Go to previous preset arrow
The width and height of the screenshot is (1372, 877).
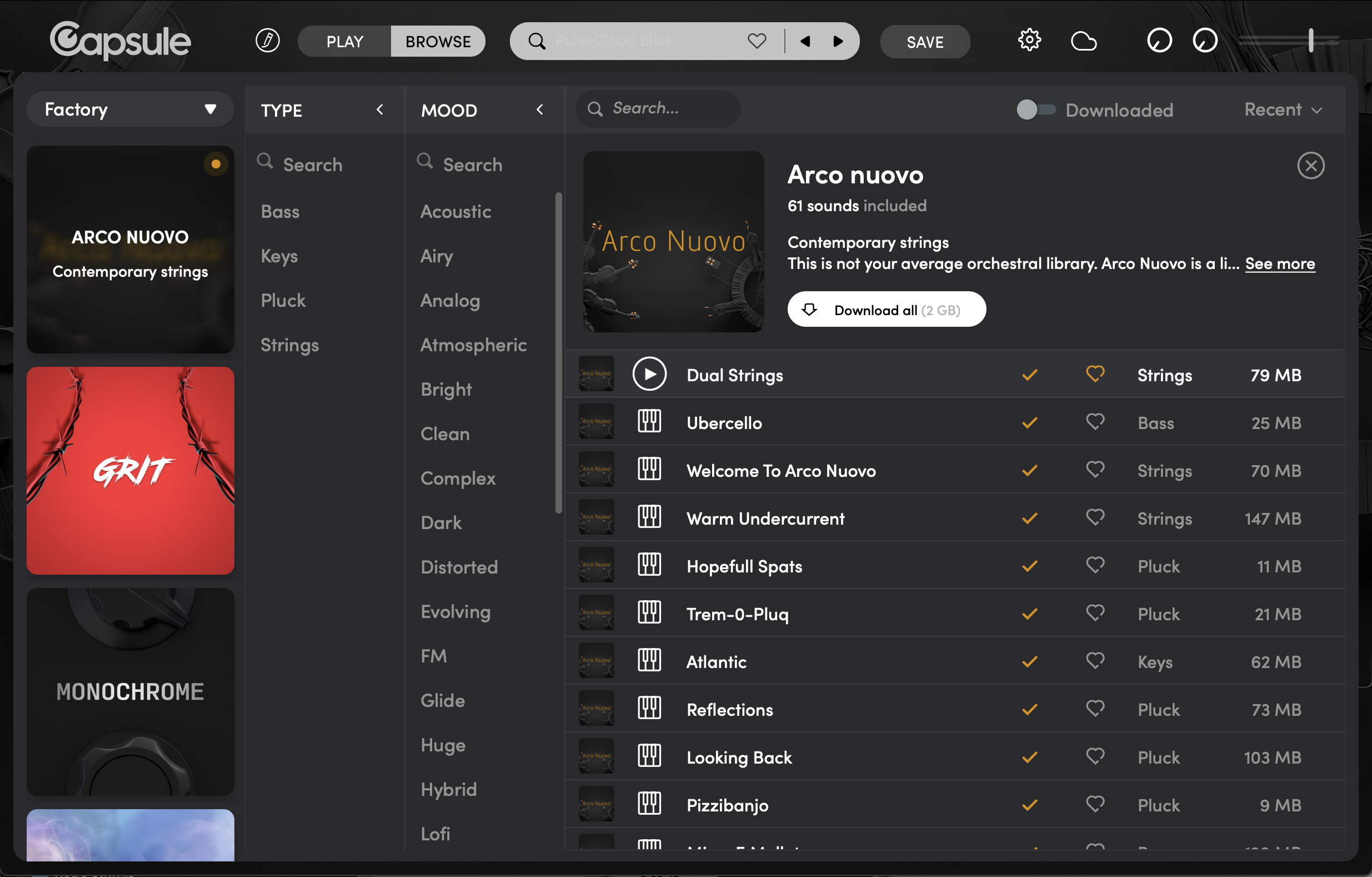(x=804, y=41)
